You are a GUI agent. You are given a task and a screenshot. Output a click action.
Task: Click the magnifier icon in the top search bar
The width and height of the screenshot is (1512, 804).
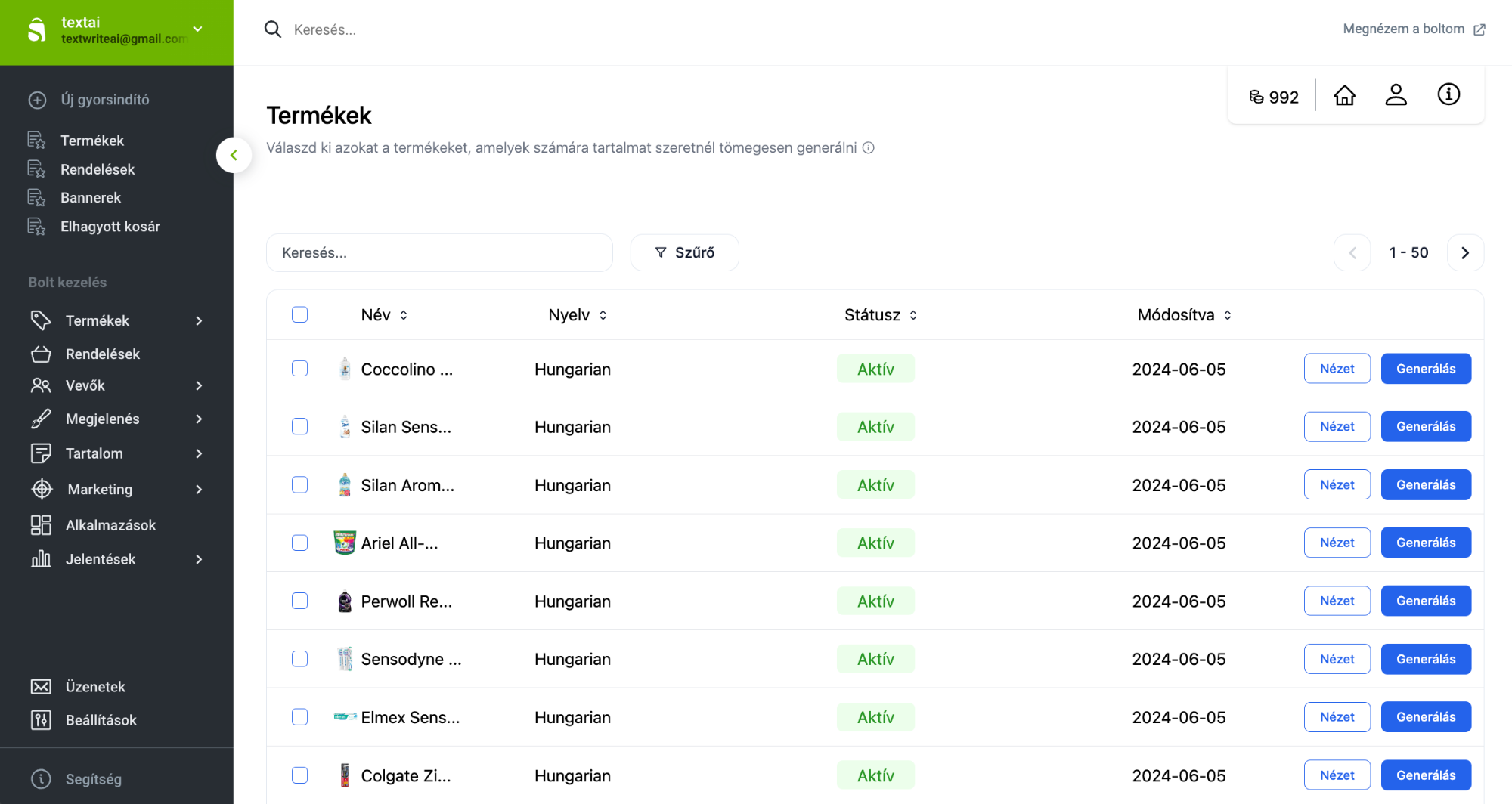click(273, 29)
